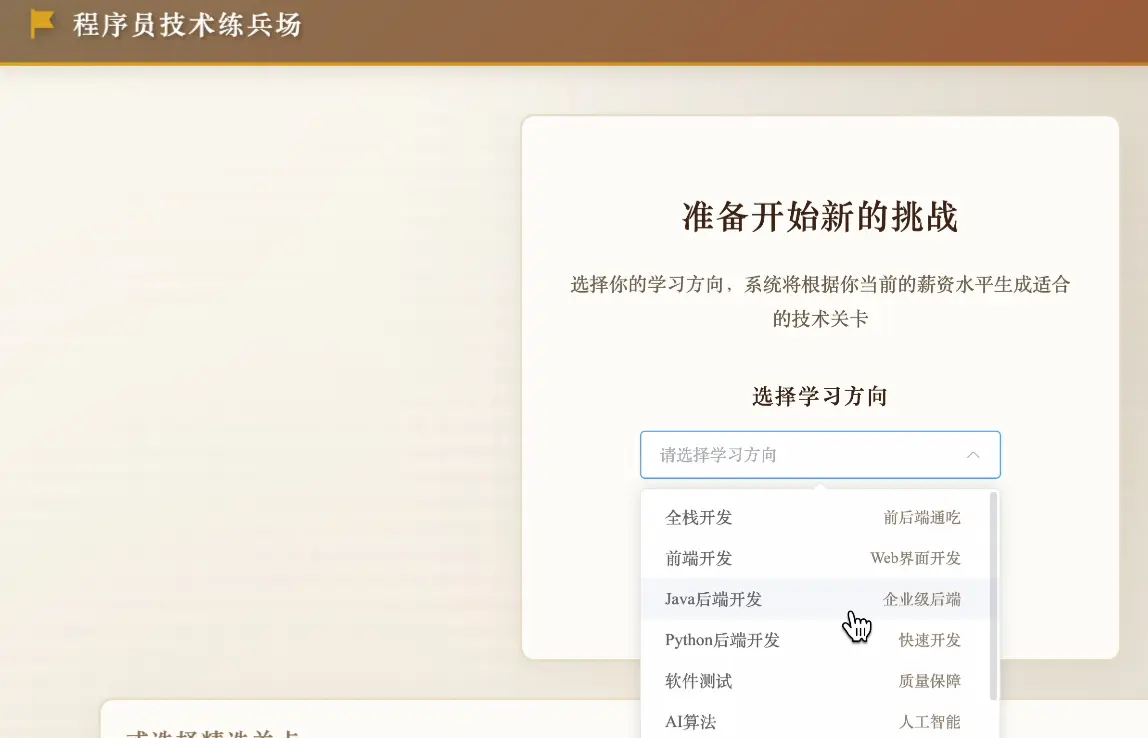Click the 前后端通吃 description label
The image size is (1148, 738).
click(x=922, y=517)
